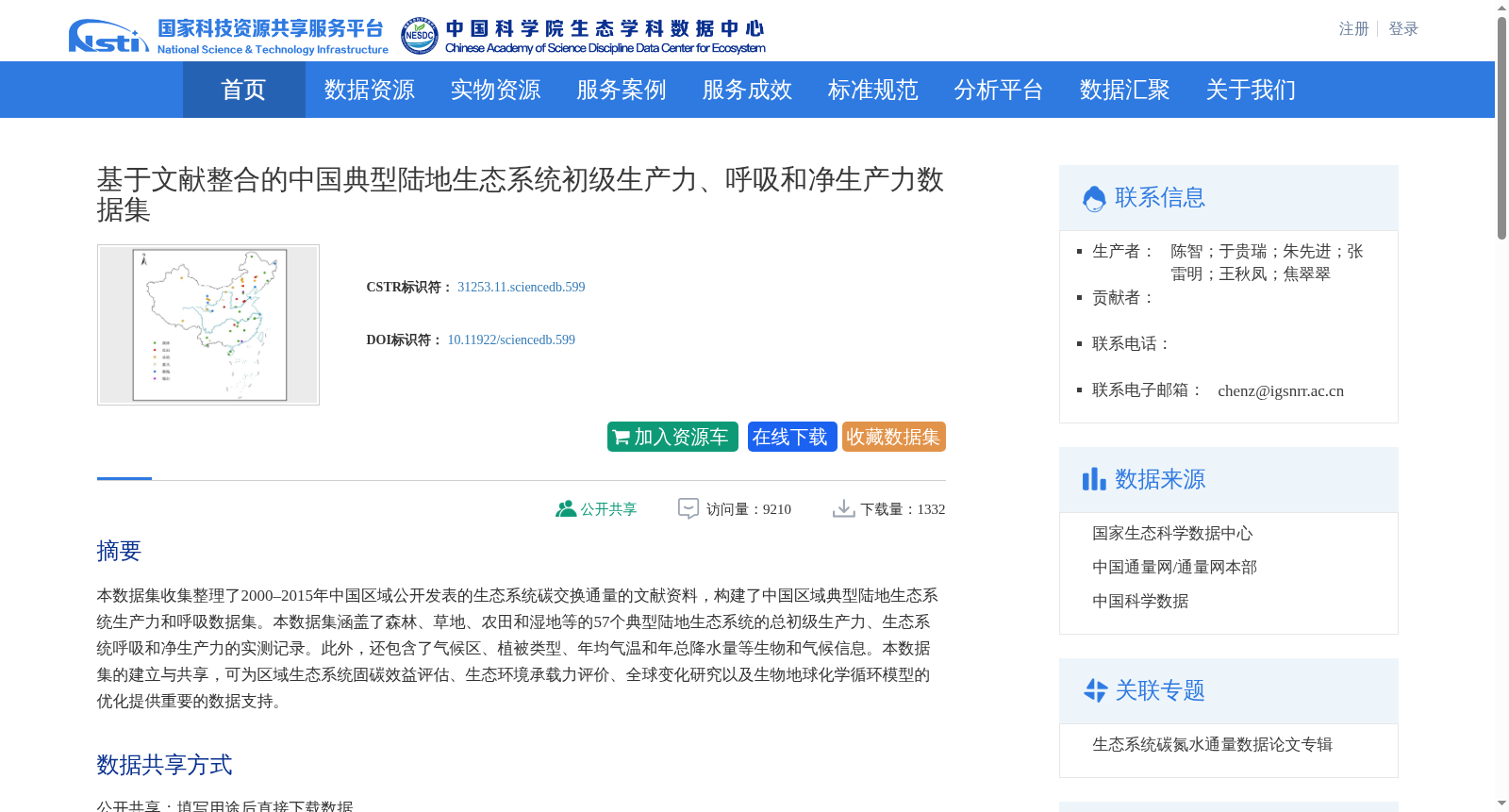Click the 联系信息 panel heading
The image size is (1509, 812).
(x=1160, y=197)
